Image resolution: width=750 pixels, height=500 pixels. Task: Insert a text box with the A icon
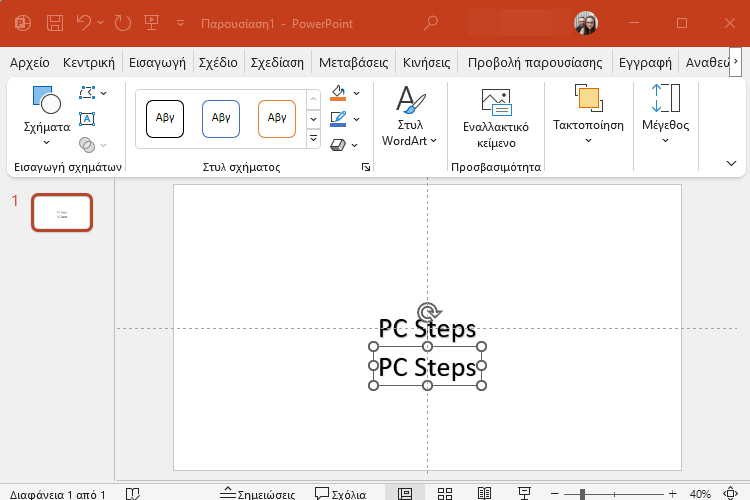pos(87,119)
